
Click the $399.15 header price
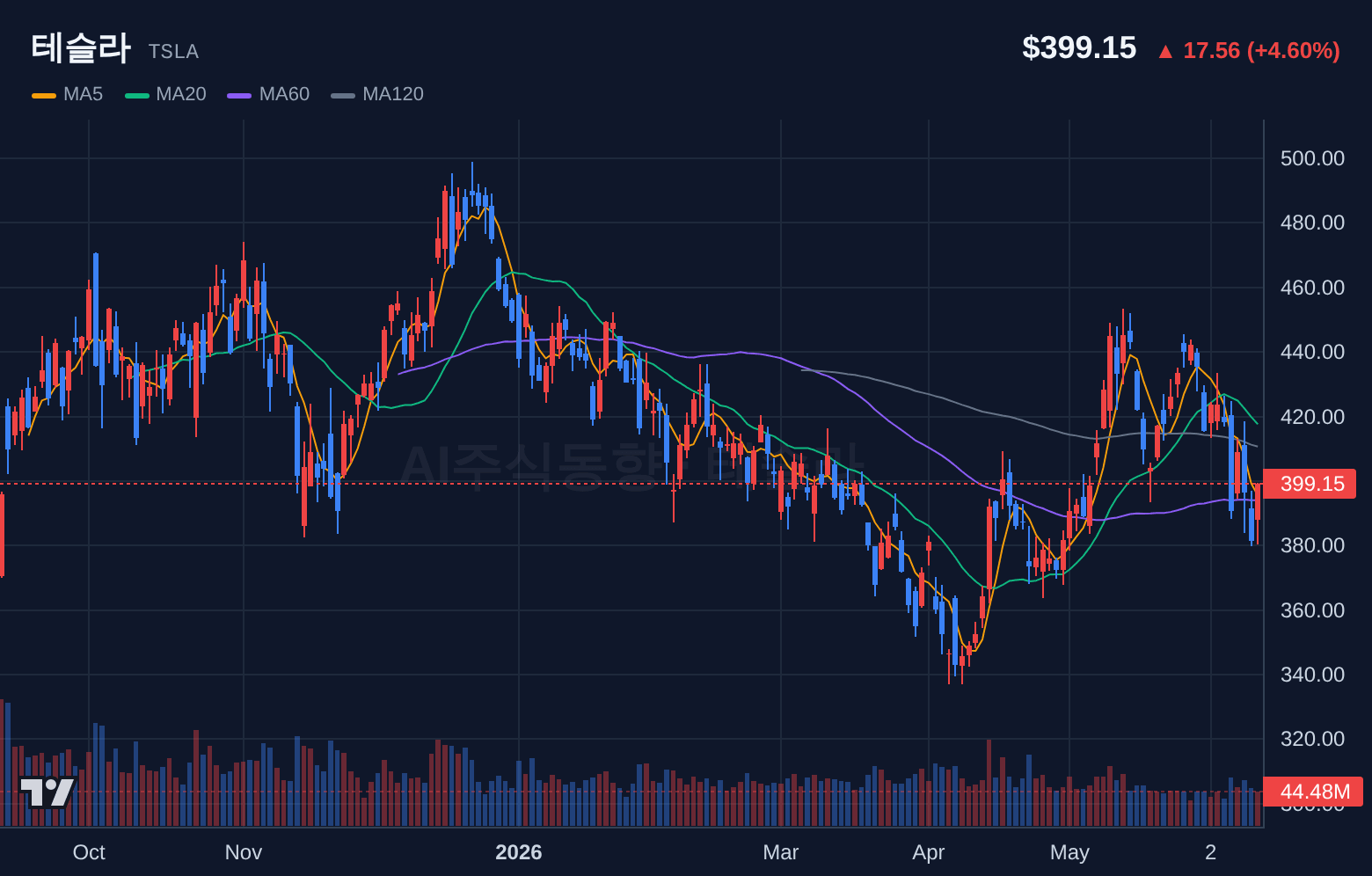1079,47
